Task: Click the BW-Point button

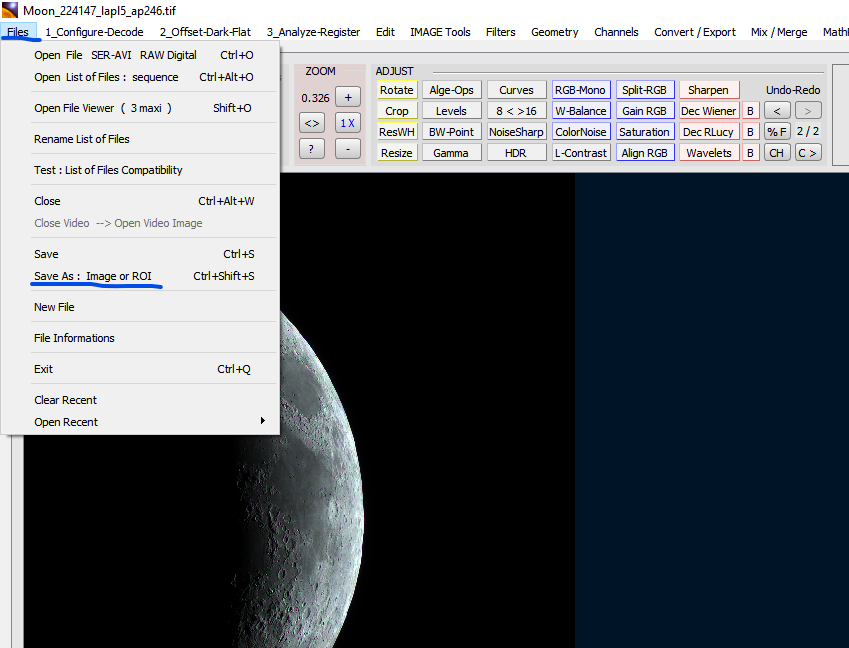Action: point(452,132)
